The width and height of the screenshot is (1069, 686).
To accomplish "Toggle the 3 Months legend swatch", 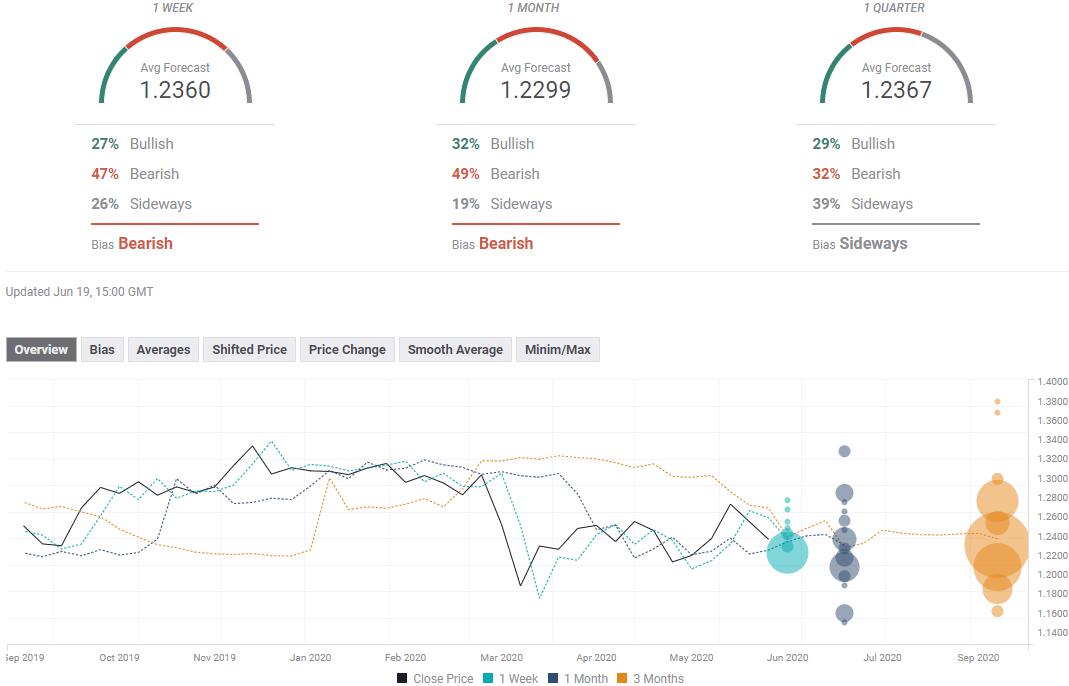I will (622, 678).
